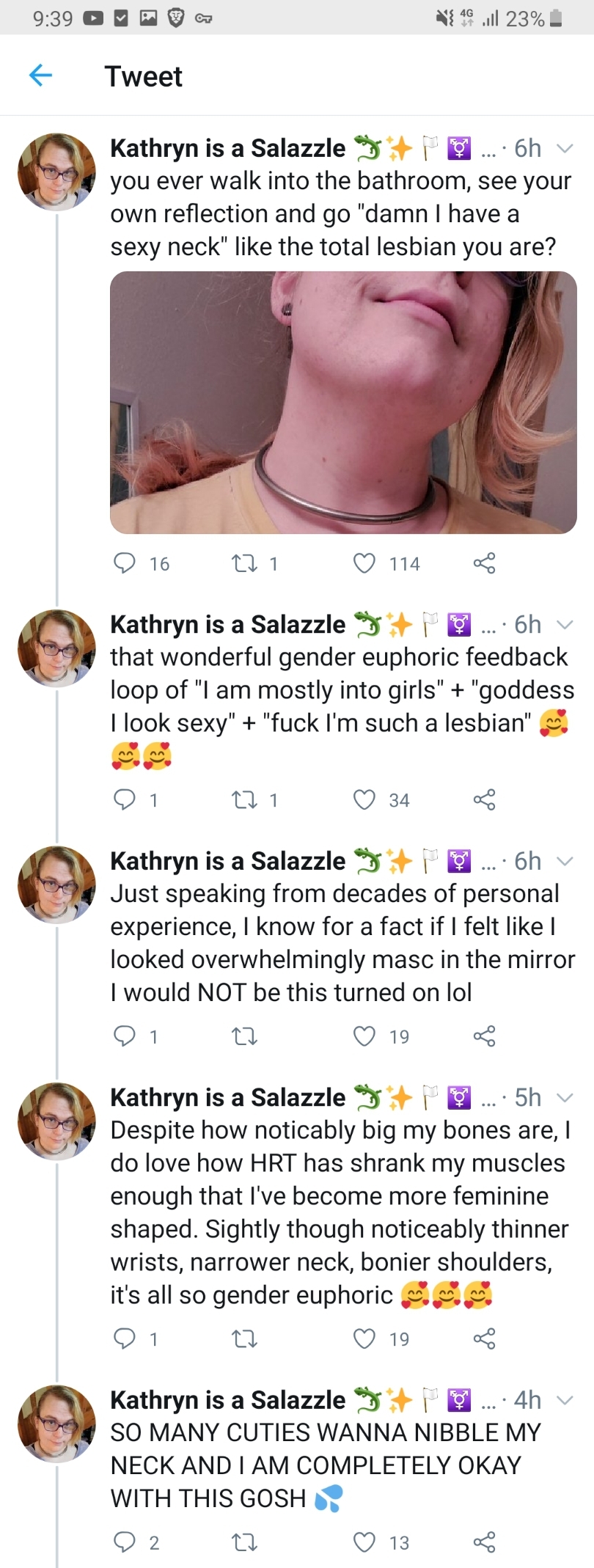Image resolution: width=594 pixels, height=1568 pixels.
Task: Reply to the decades of experience tweet
Action: coord(125,1036)
